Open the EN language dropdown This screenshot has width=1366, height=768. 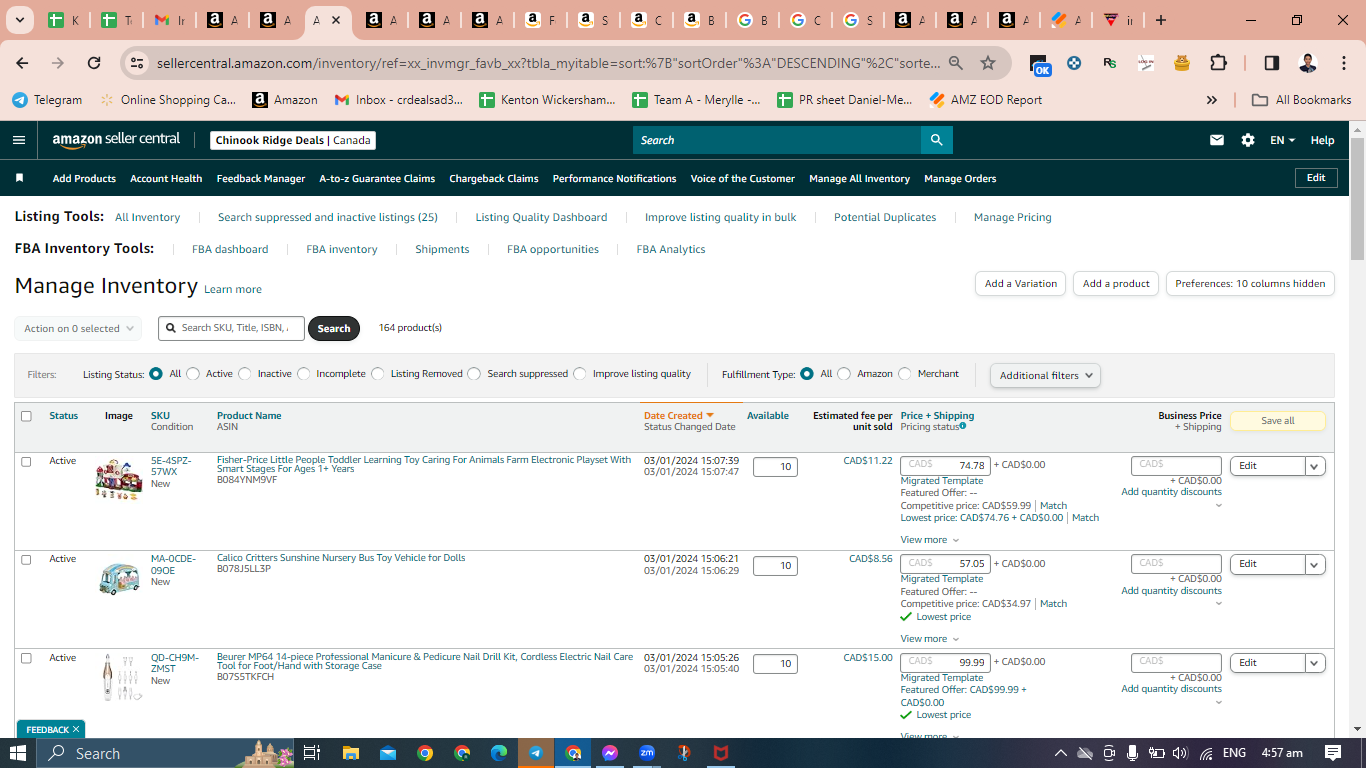[x=1283, y=140]
